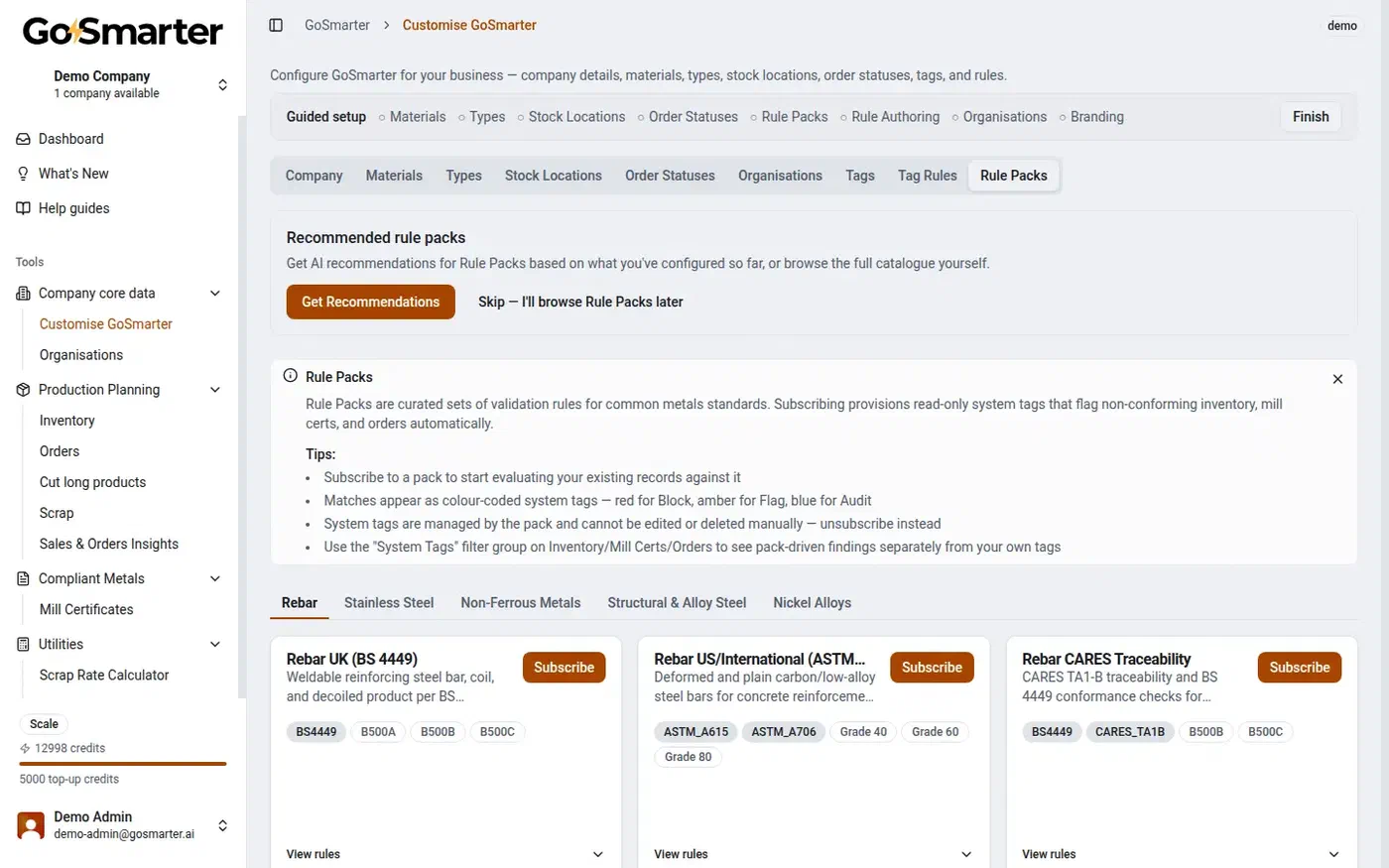The image size is (1389, 868).
Task: Click the Demo Admin avatar icon
Action: coord(31,825)
